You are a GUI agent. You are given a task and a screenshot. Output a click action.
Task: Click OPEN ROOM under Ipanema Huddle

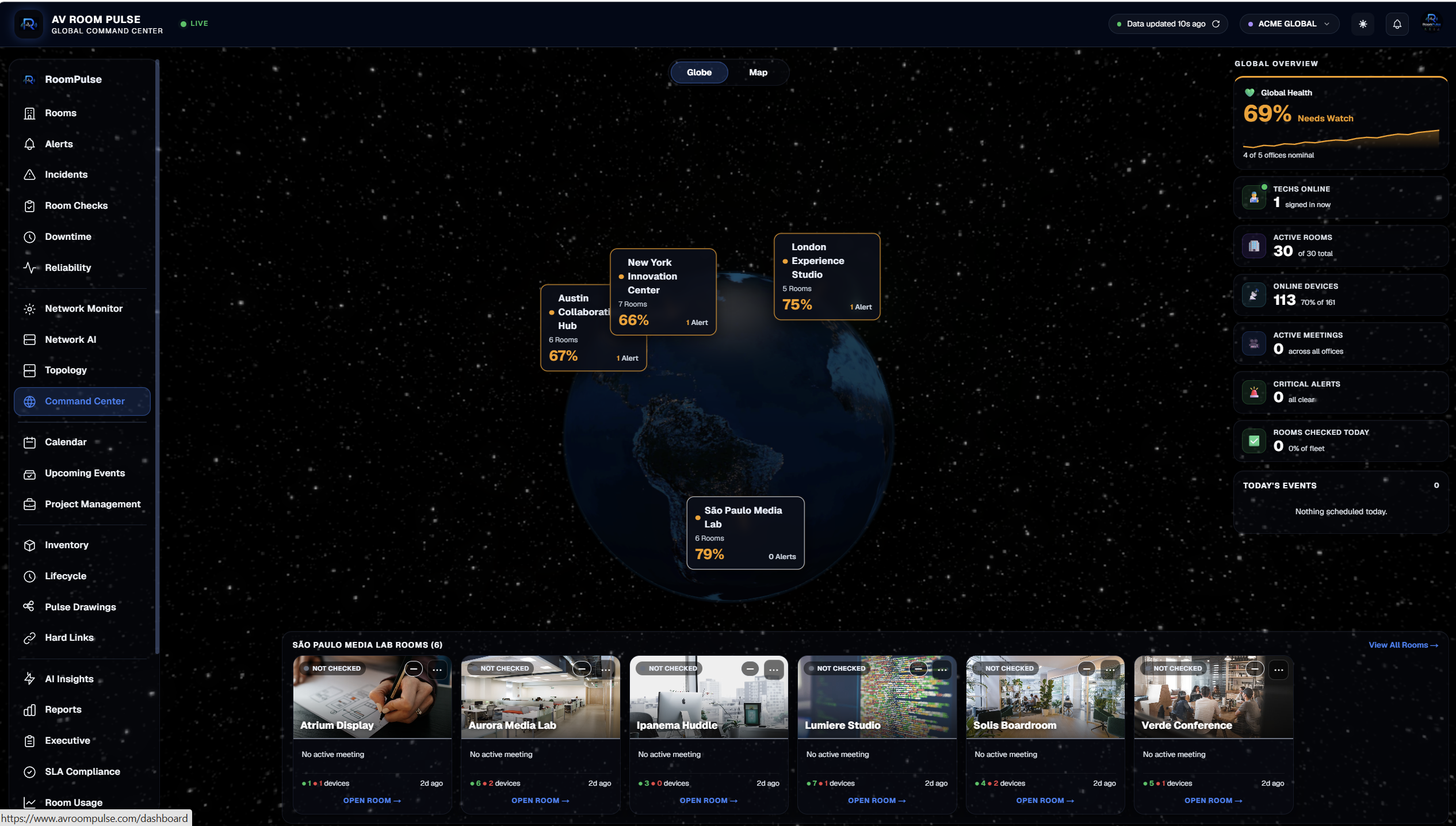[708, 801]
